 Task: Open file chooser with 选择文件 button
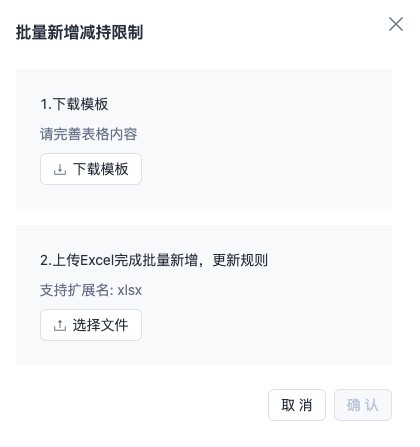pyautogui.click(x=91, y=325)
